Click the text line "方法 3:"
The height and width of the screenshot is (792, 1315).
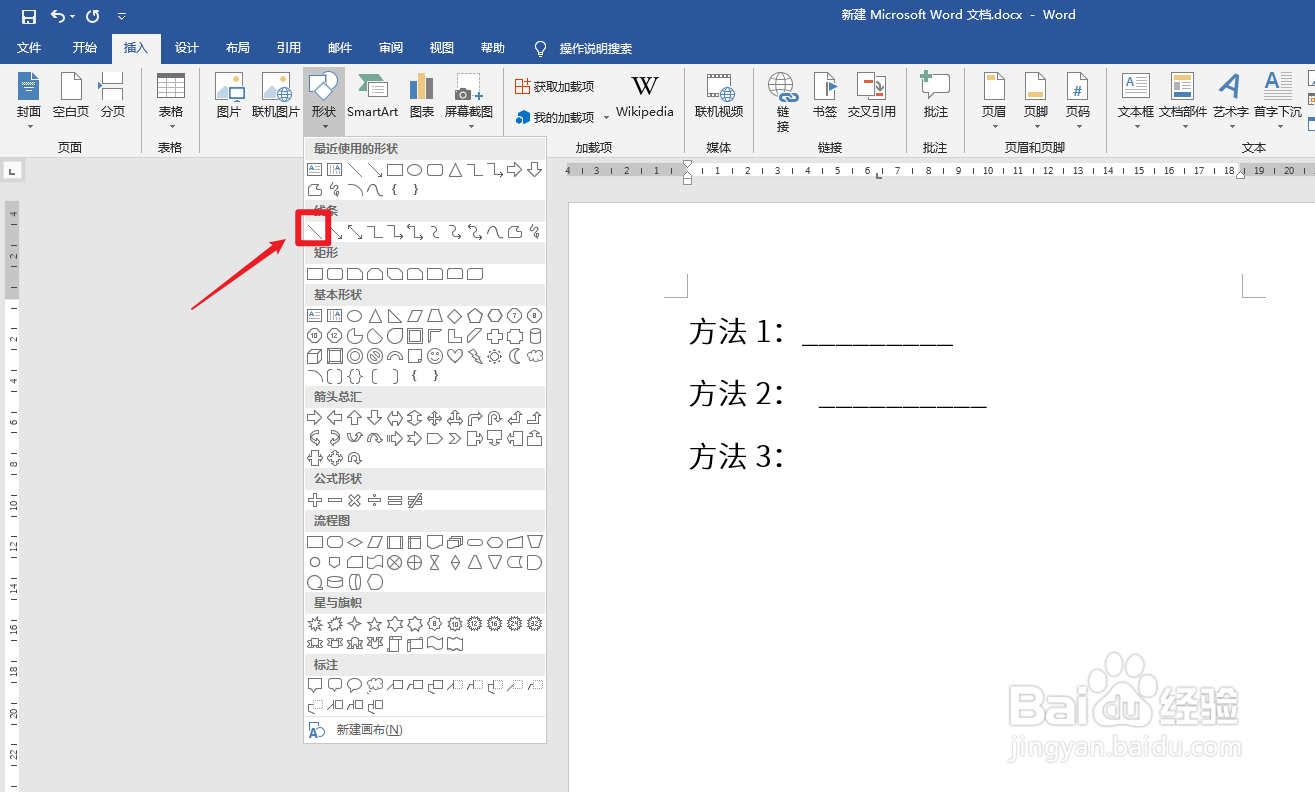[736, 457]
